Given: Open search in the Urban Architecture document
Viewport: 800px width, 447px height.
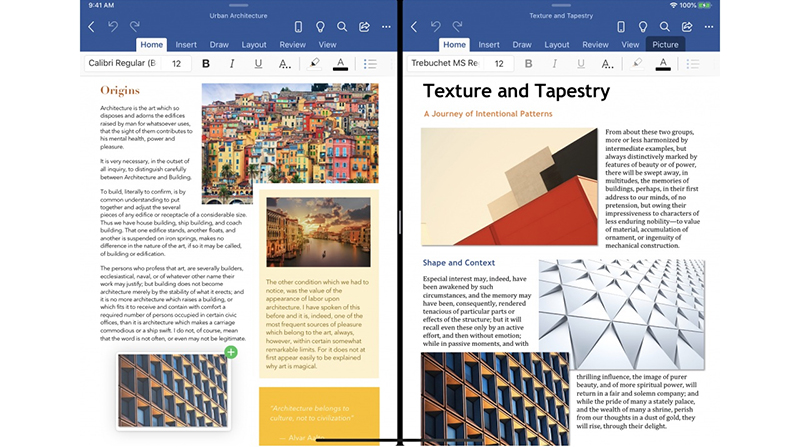Looking at the screenshot, I should tap(342, 27).
